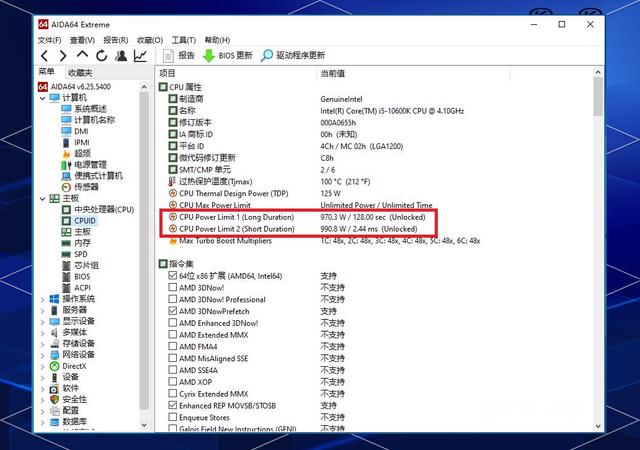
Task: Select the AIDA64 v6.25.5400 root node
Action: 74,87
